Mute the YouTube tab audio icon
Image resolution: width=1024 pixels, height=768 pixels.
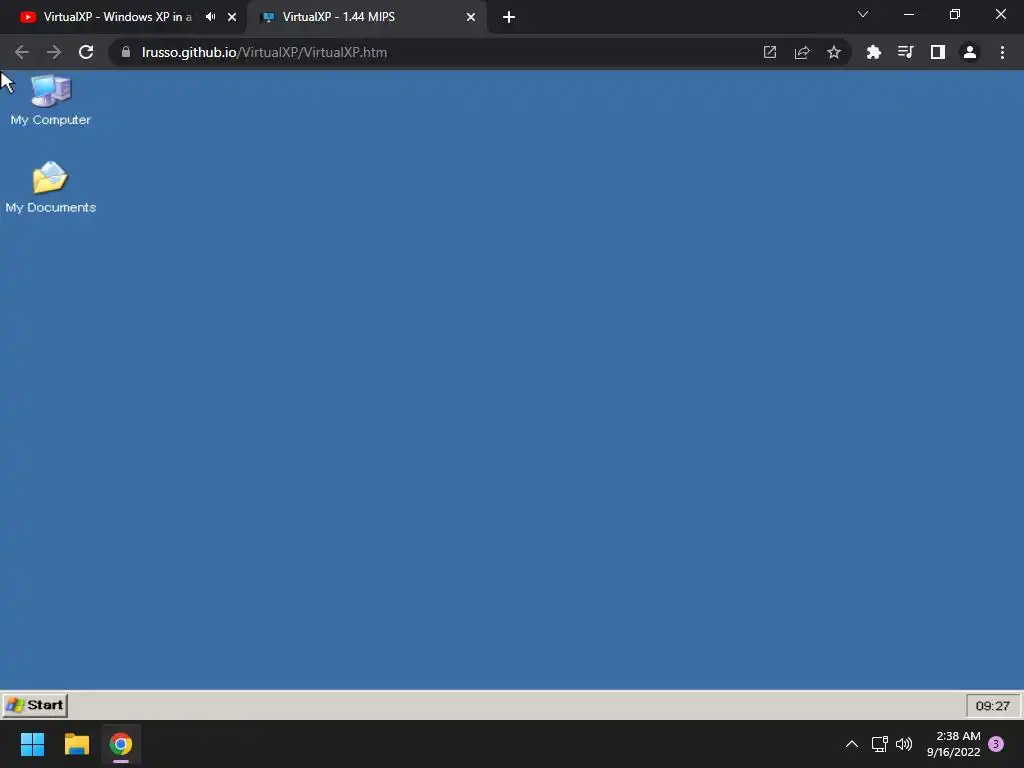210,17
